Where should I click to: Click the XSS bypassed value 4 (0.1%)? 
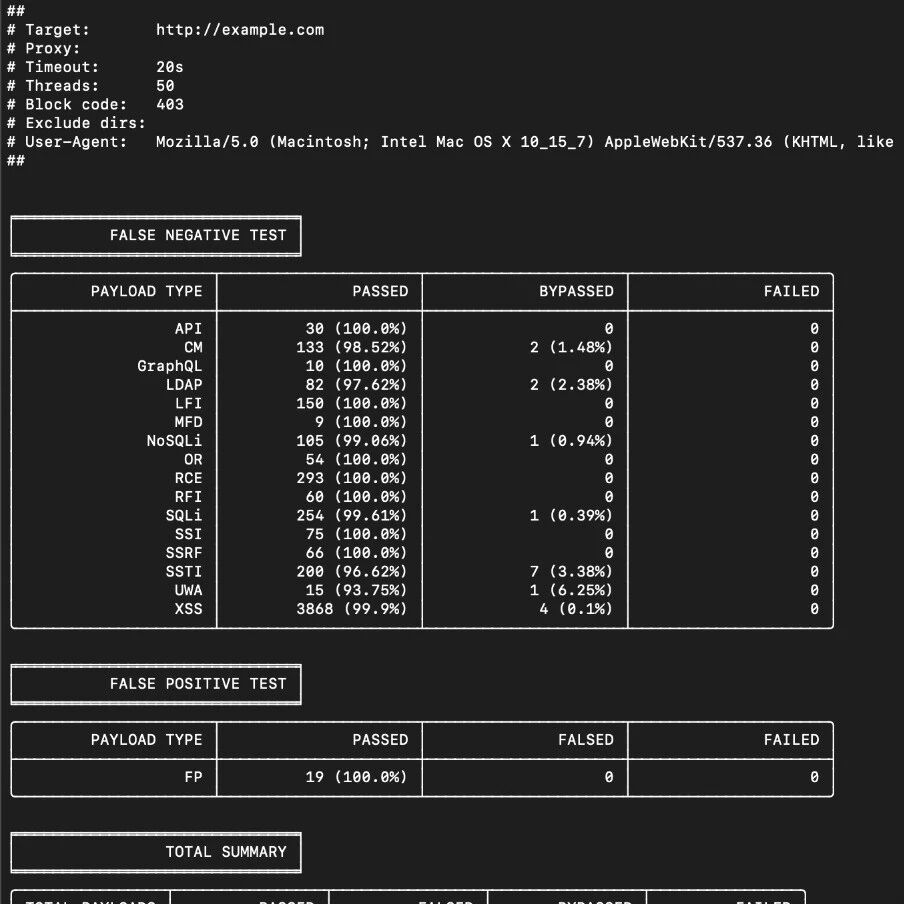[x=576, y=609]
